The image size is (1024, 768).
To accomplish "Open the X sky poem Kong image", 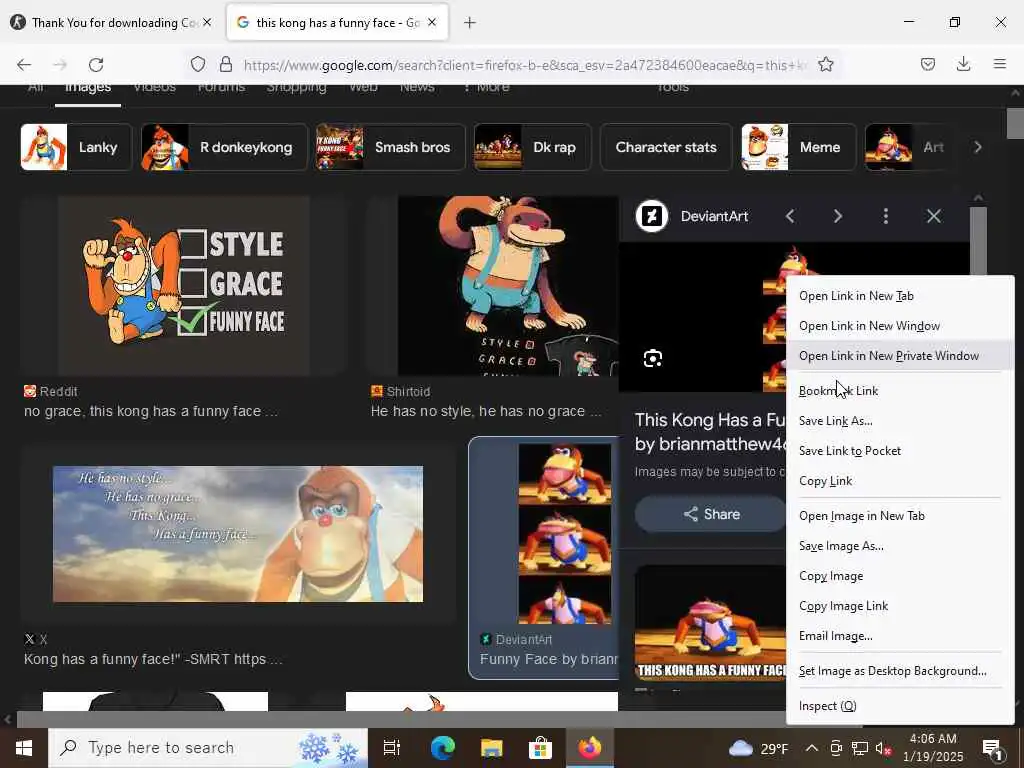I will 238,534.
